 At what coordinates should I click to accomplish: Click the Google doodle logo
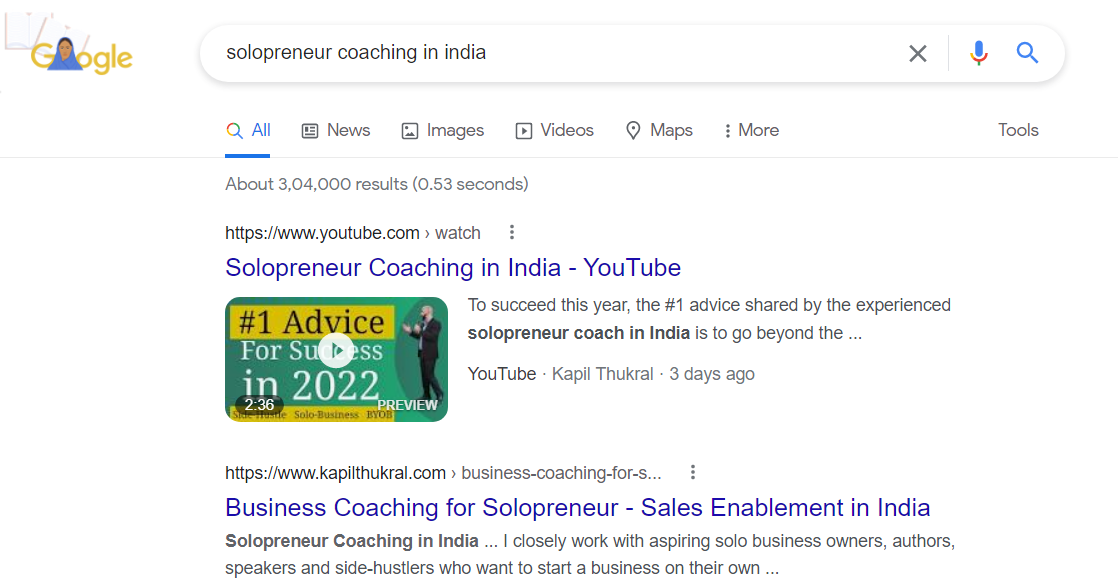(80, 55)
